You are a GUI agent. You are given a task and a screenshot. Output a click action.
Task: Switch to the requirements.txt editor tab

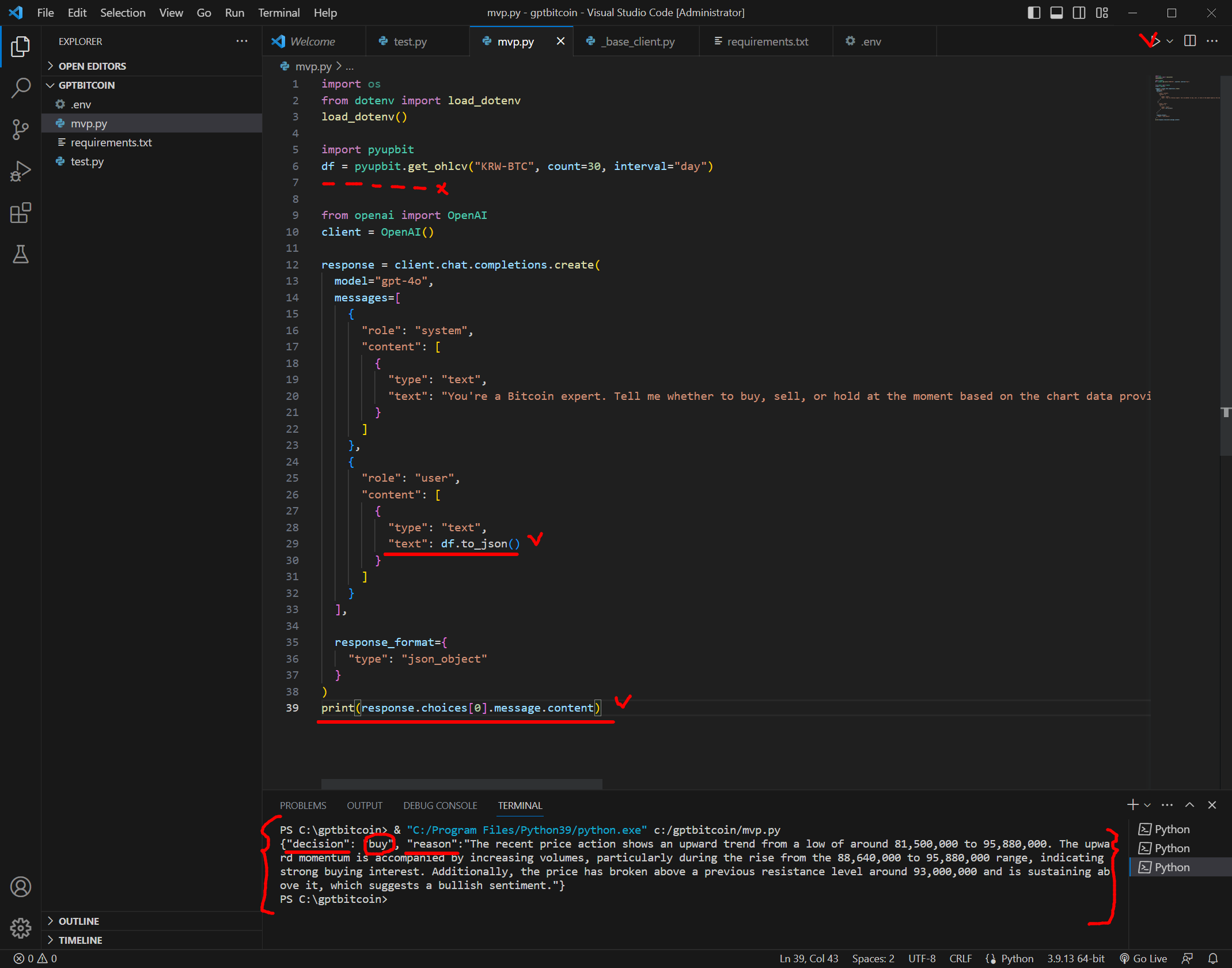767,41
